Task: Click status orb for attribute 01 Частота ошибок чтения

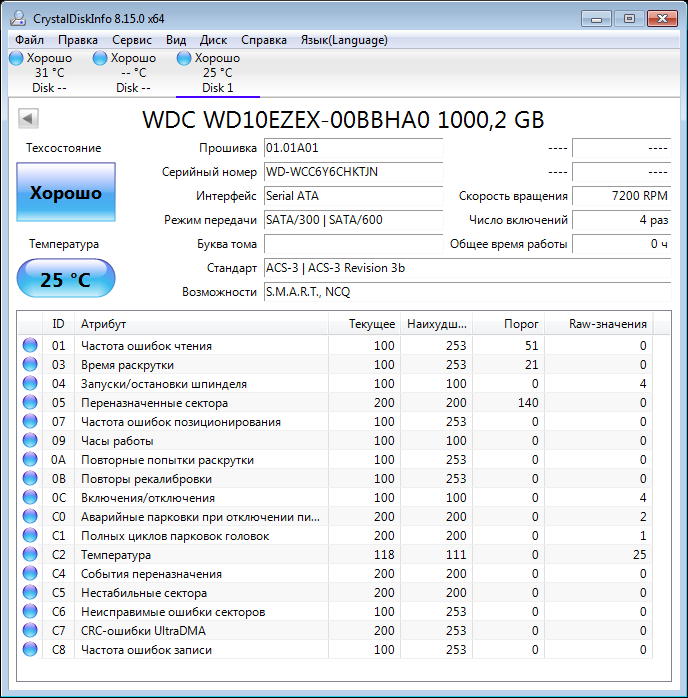Action: click(x=30, y=345)
